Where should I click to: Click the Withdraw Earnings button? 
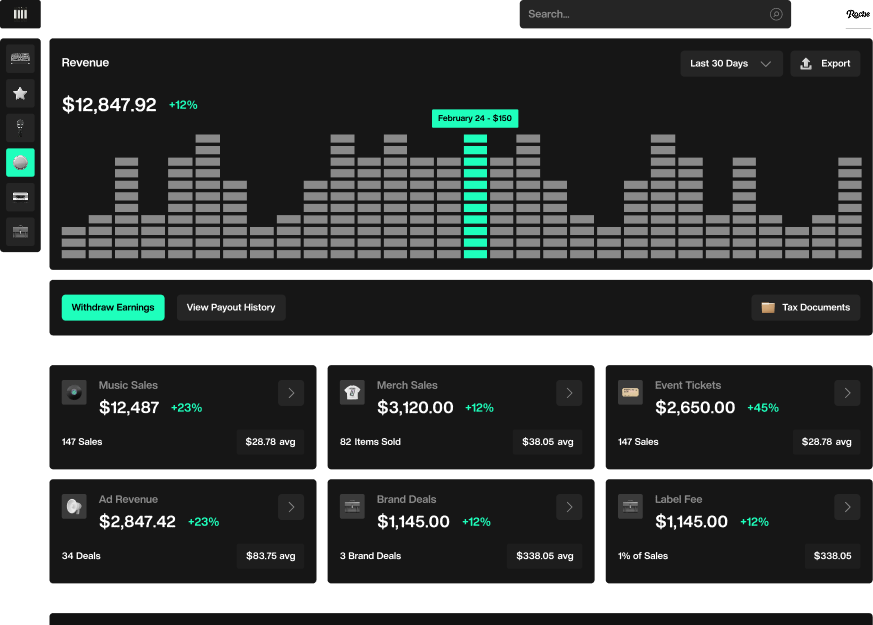click(x=113, y=307)
